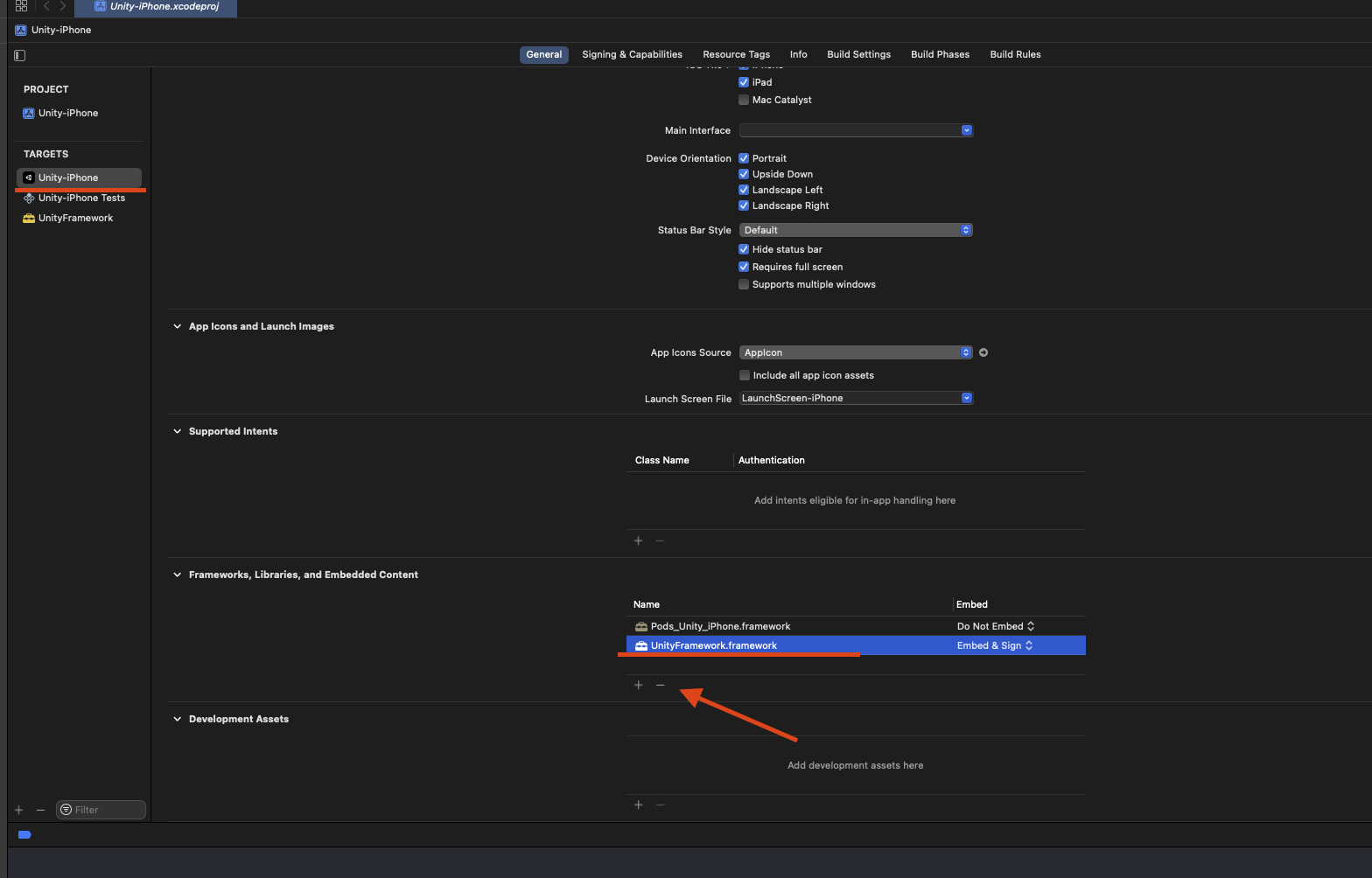Toggle Landscape Left orientation
Screen dimensions: 1372x878
click(x=744, y=190)
